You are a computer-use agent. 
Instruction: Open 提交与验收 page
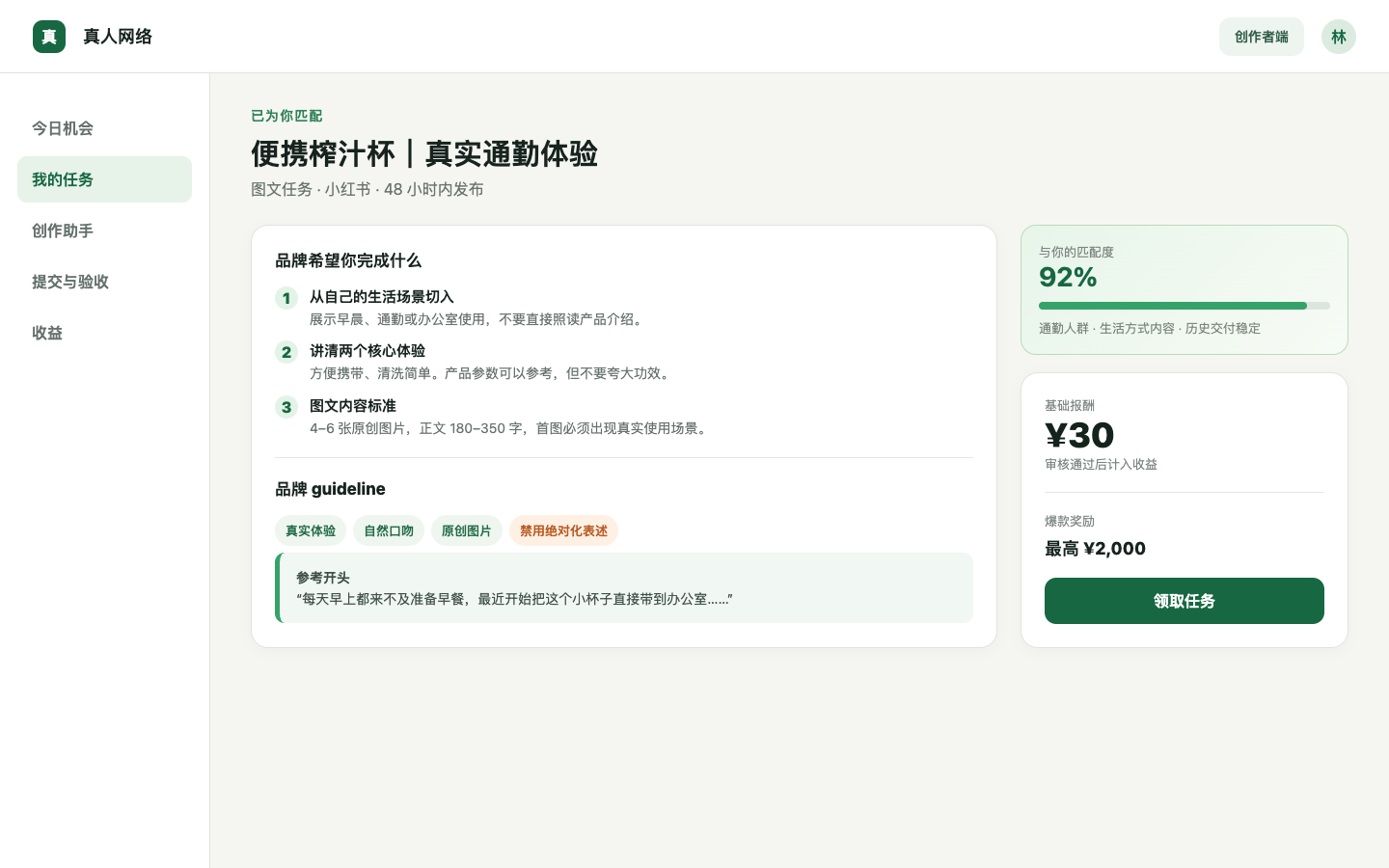[x=104, y=282]
